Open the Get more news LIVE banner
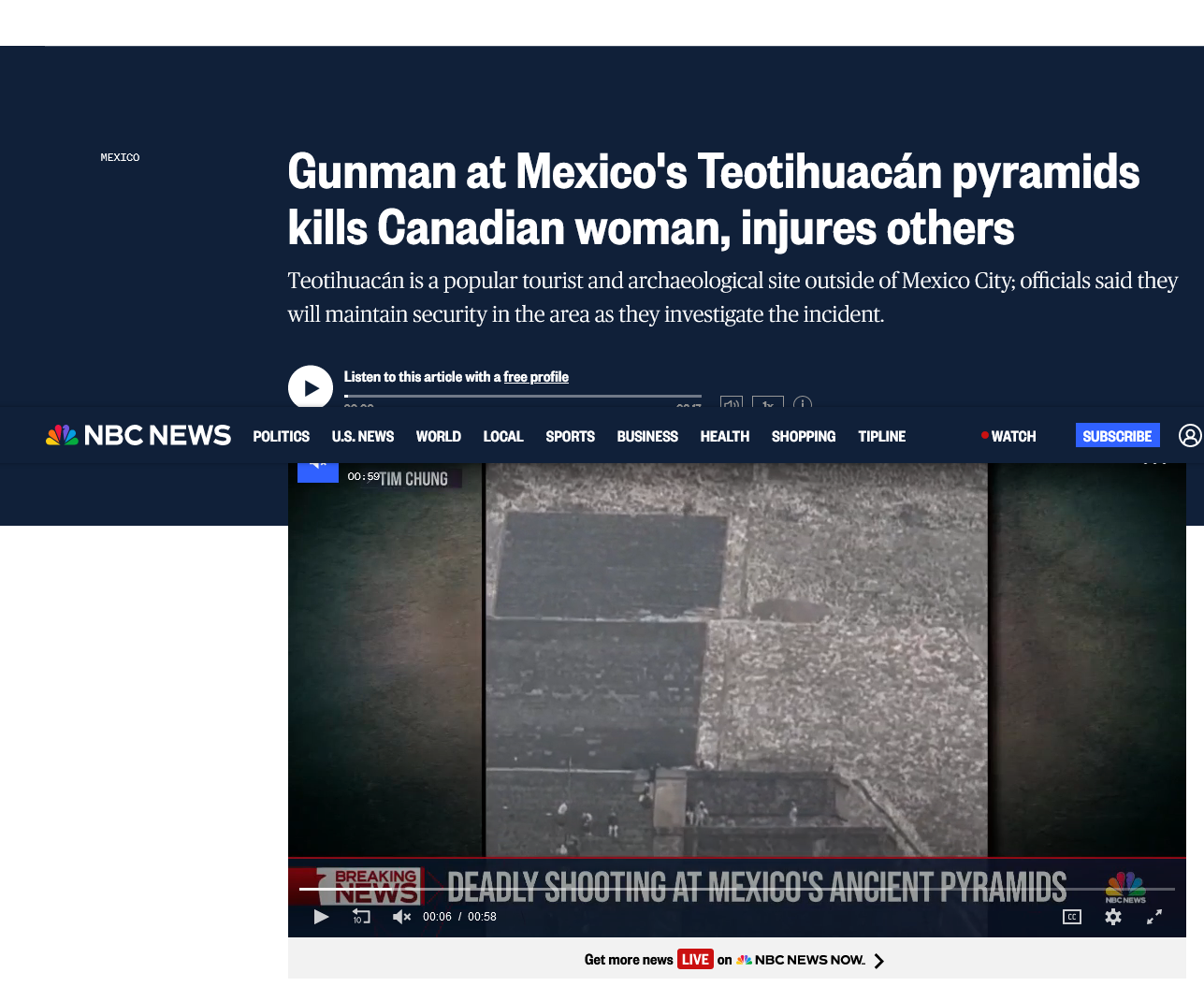This screenshot has height=1001, width=1204. tap(735, 960)
